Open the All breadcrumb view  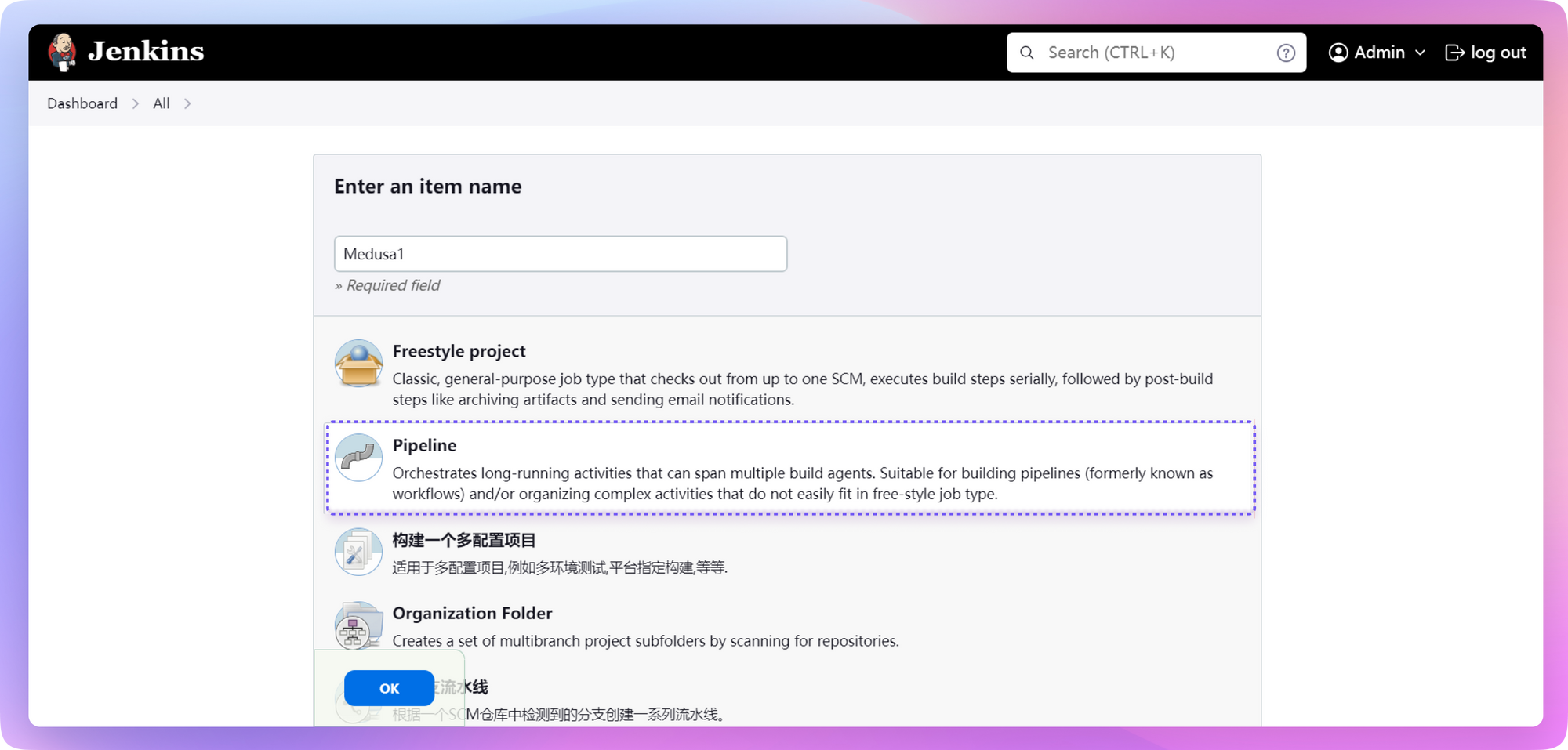[x=162, y=103]
